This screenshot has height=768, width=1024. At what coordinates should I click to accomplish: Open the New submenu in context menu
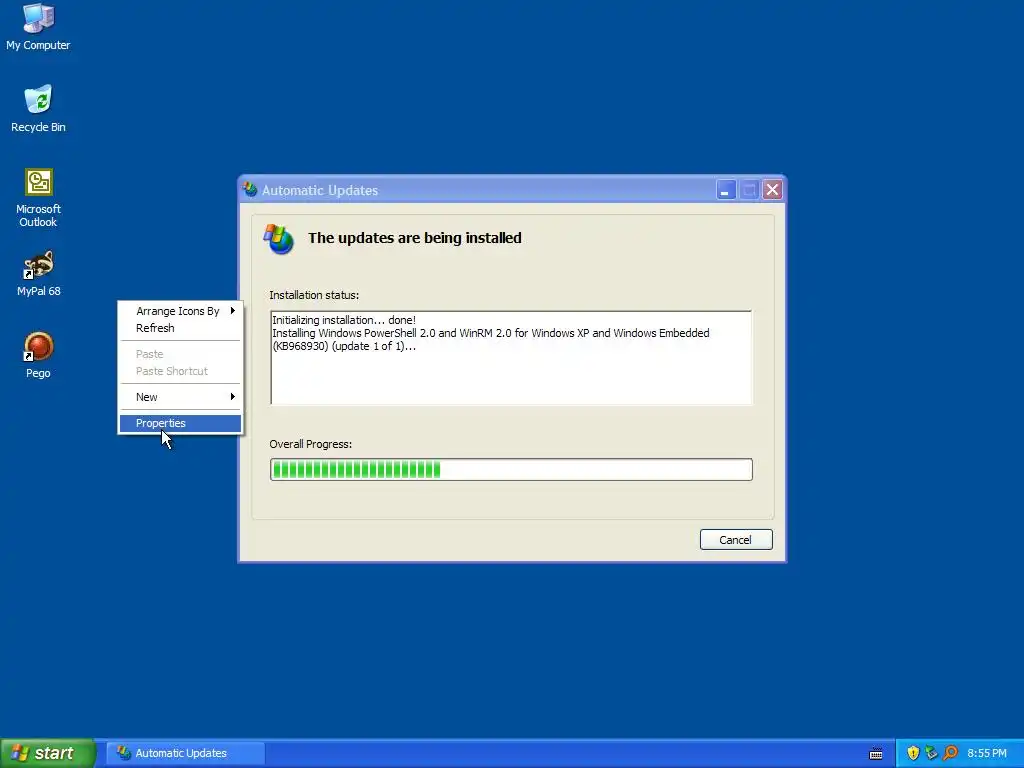click(x=180, y=397)
